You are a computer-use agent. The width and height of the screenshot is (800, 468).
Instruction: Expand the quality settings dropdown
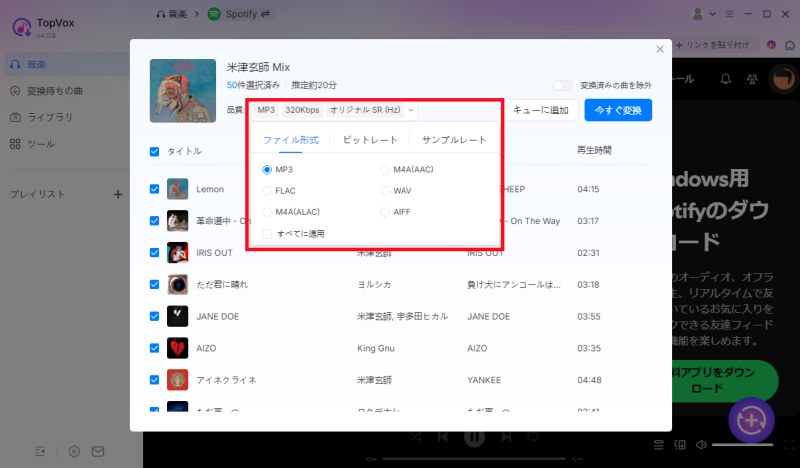411,110
